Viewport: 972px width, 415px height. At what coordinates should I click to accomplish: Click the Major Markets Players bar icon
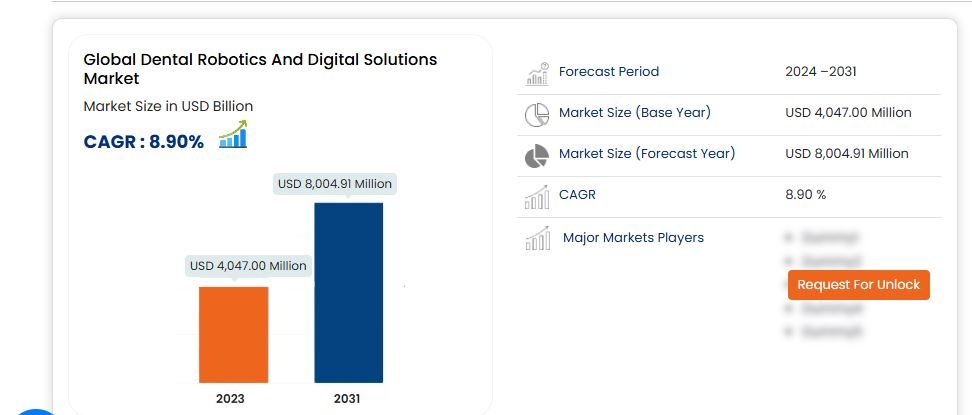[x=538, y=239]
